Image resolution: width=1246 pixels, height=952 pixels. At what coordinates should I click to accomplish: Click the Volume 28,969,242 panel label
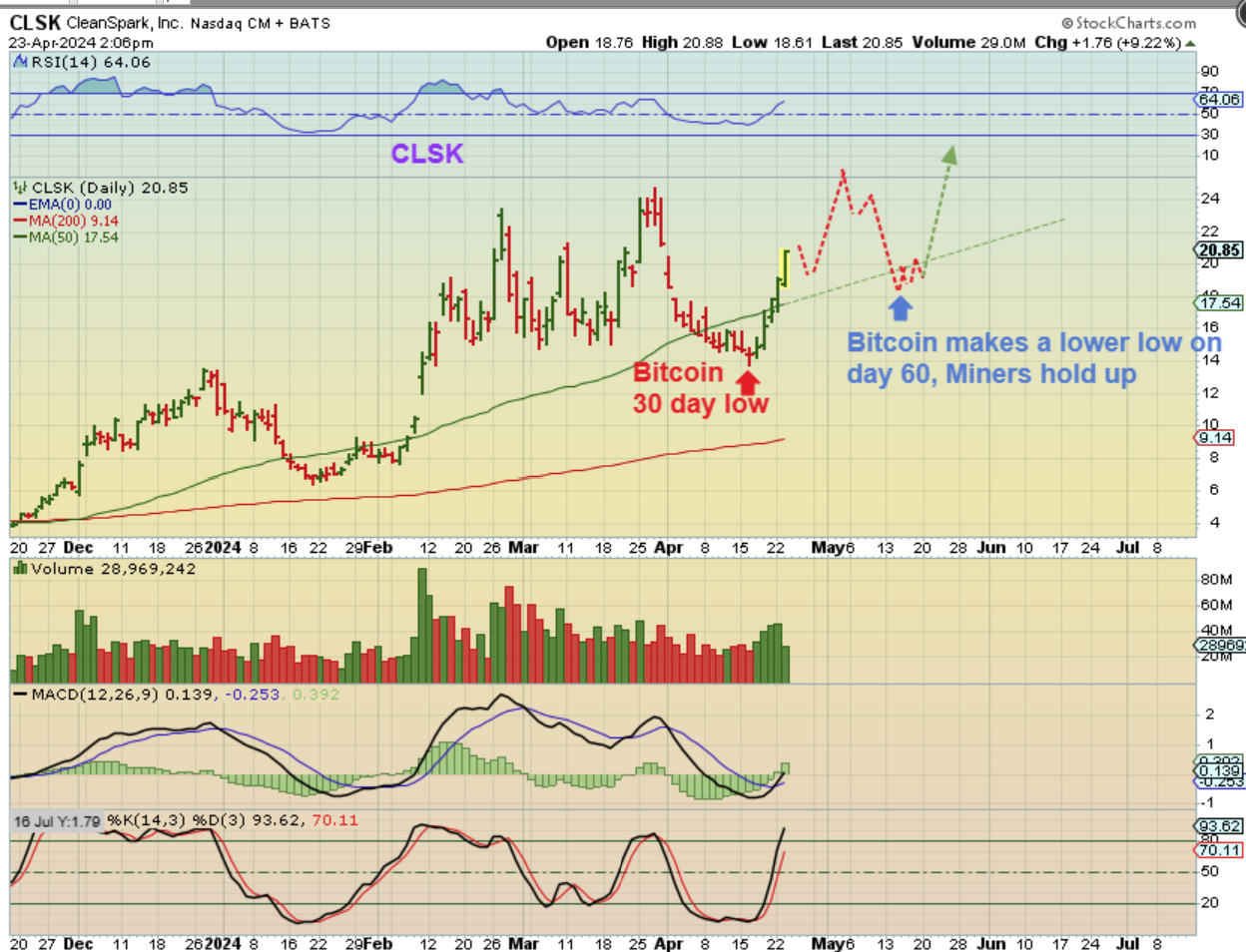point(113,569)
